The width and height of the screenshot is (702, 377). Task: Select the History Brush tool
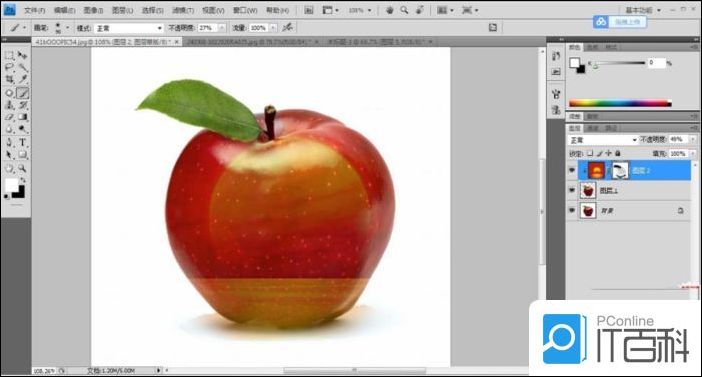click(x=22, y=105)
